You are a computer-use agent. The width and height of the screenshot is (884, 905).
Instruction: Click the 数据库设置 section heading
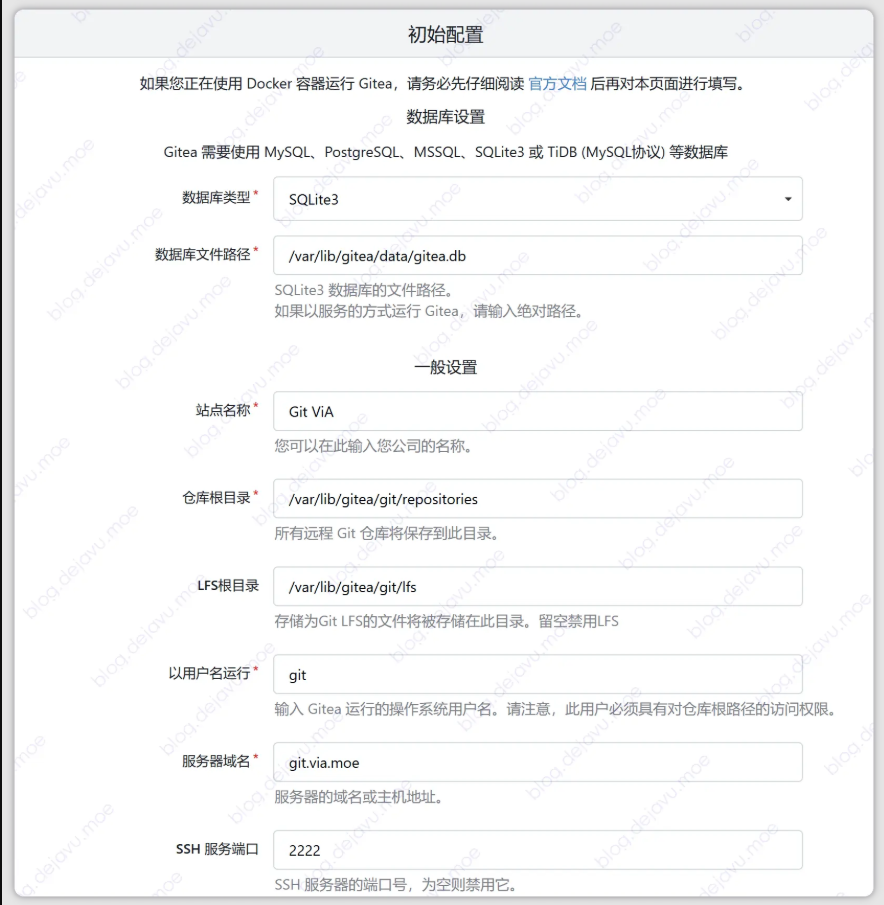tap(445, 117)
